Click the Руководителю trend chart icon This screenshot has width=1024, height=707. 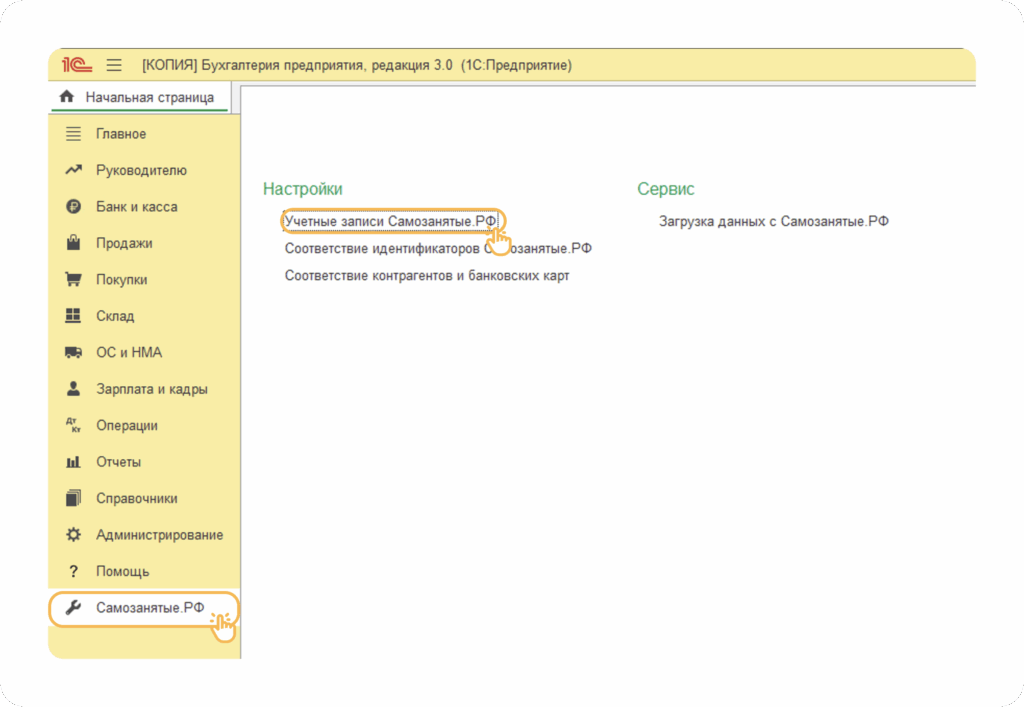(73, 170)
